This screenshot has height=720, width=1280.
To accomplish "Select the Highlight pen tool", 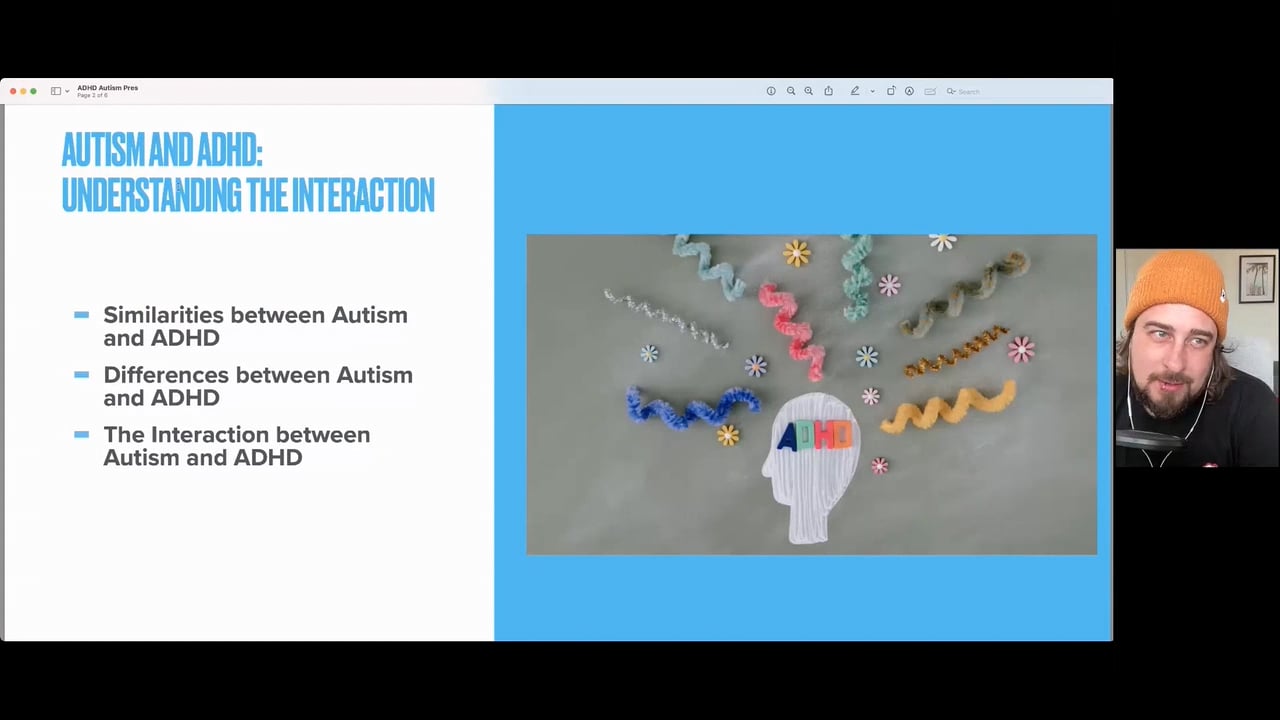I will (855, 91).
